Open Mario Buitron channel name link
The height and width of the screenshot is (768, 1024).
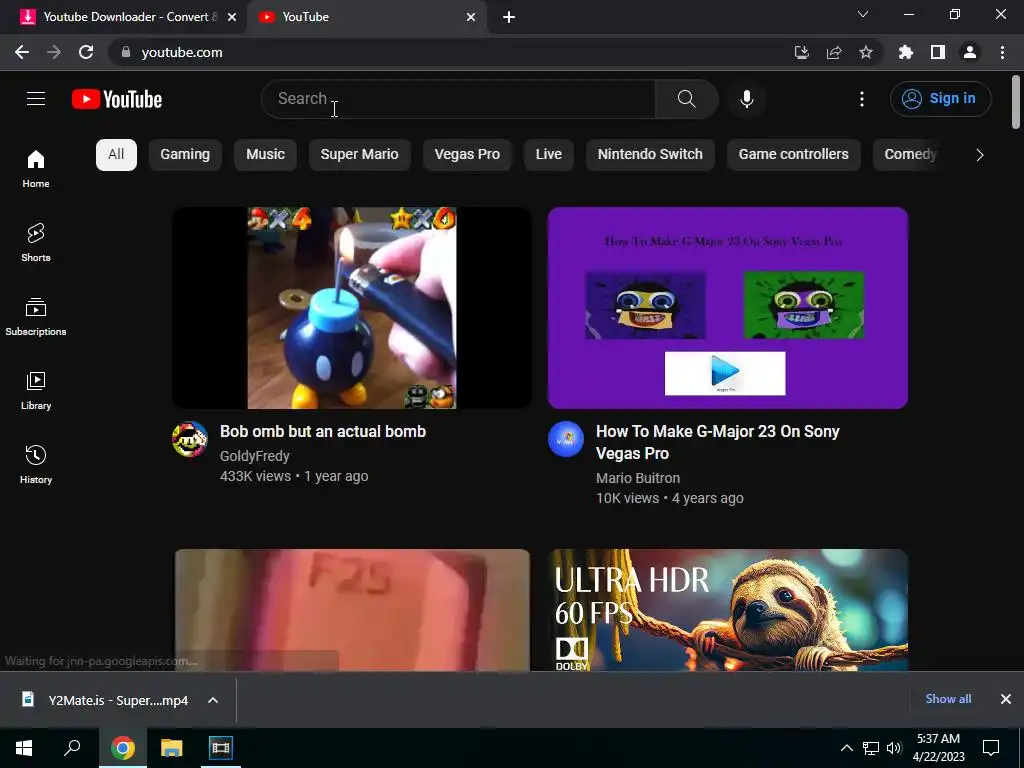638,478
